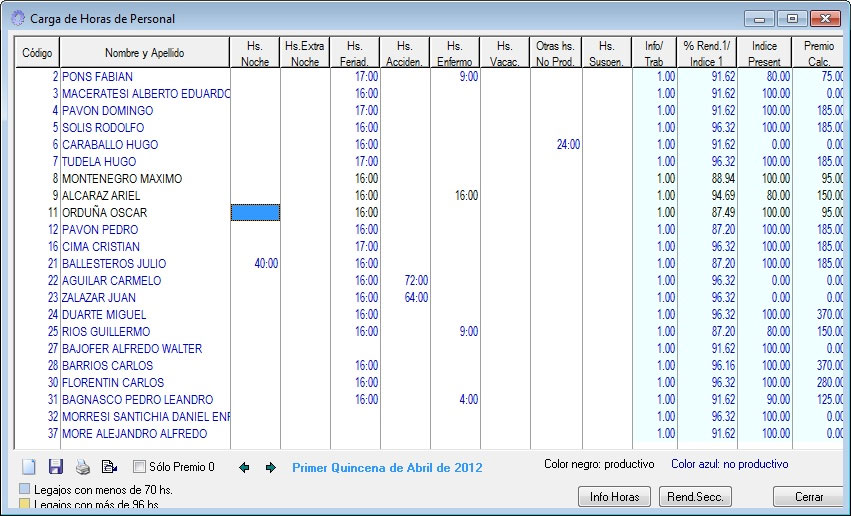The height and width of the screenshot is (516, 851).
Task: Click the Nombre y Apellido column header
Action: (145, 53)
